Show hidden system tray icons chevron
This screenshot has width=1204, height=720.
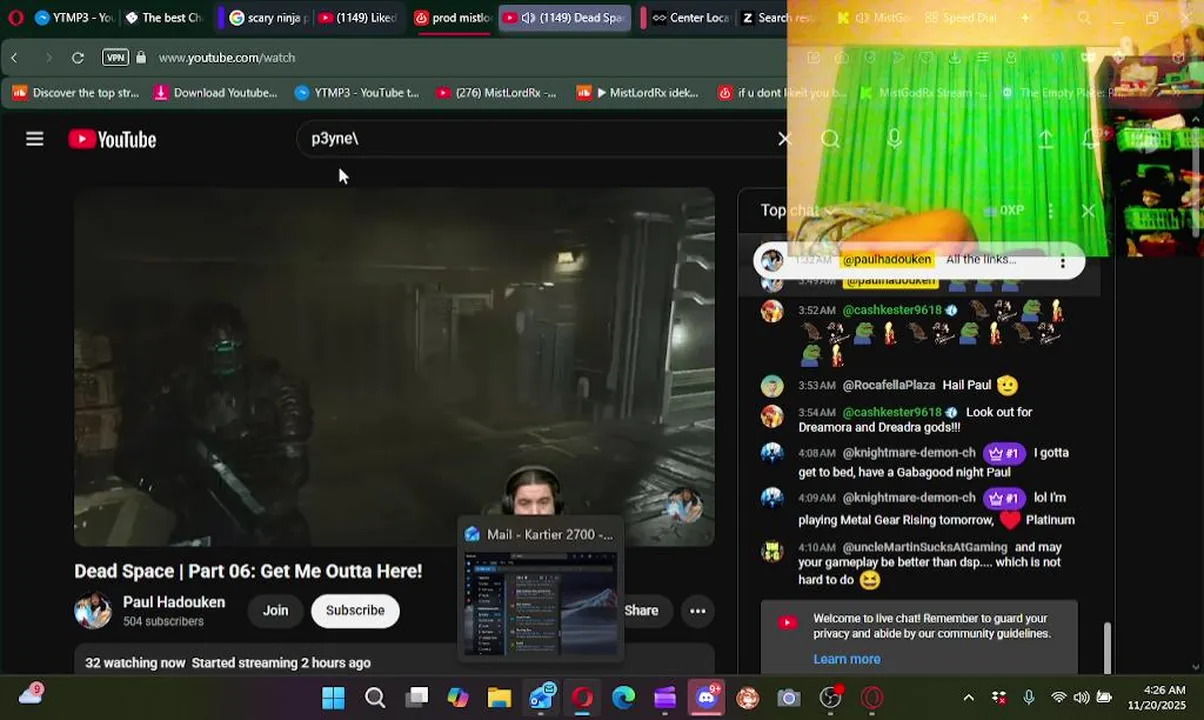pyautogui.click(x=968, y=697)
